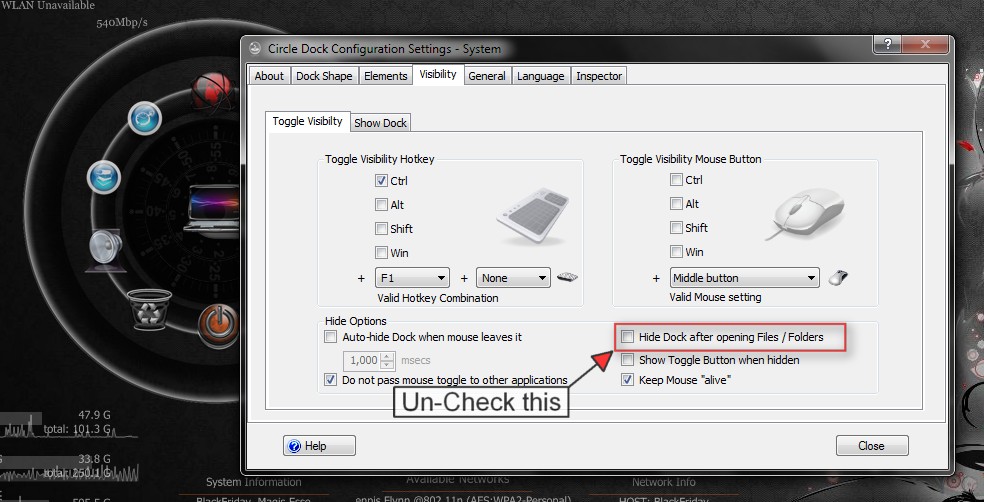Check Alt under Toggle Visibility Mouse Button
This screenshot has height=502, width=984.
676,204
